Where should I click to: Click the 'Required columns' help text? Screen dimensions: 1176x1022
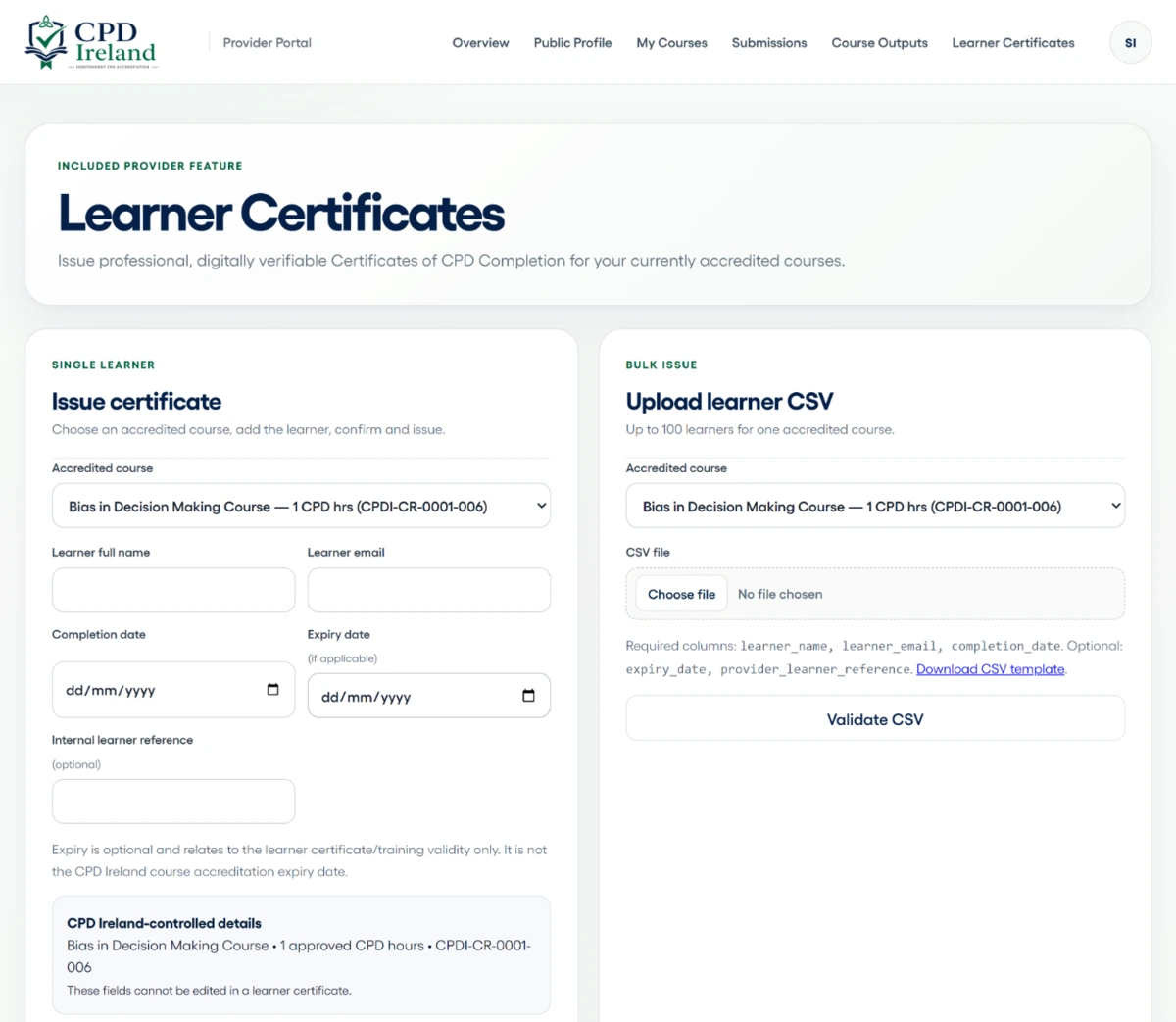(x=875, y=657)
